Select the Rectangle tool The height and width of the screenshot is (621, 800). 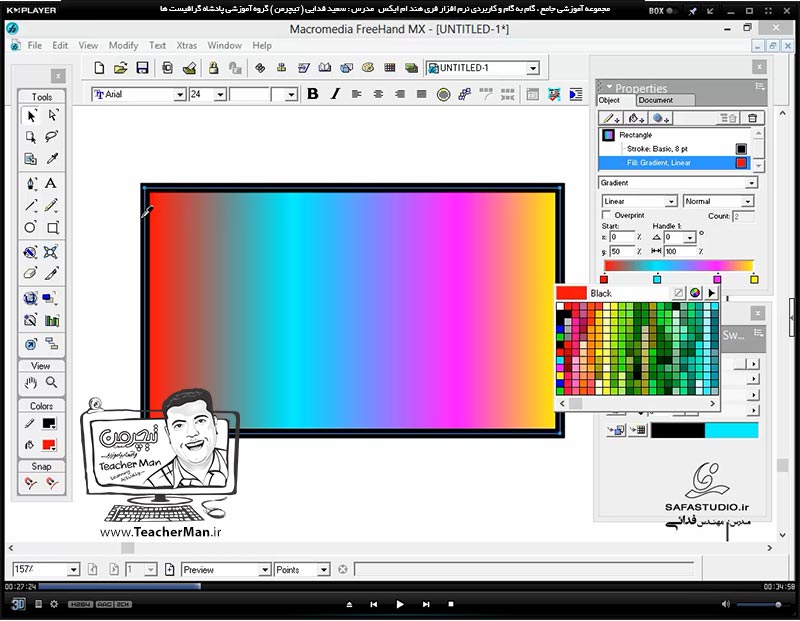[x=53, y=228]
